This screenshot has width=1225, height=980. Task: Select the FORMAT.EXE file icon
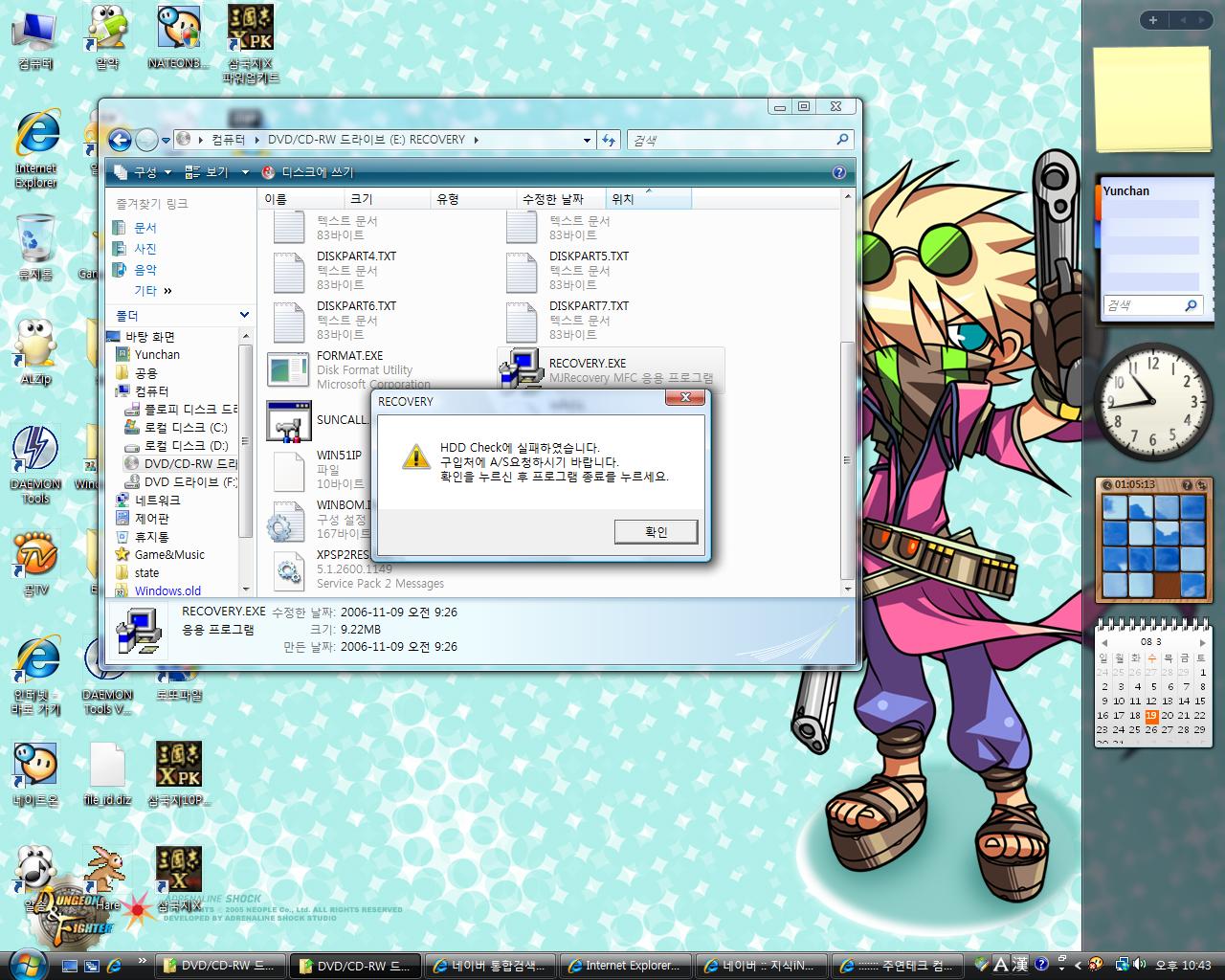coord(288,370)
